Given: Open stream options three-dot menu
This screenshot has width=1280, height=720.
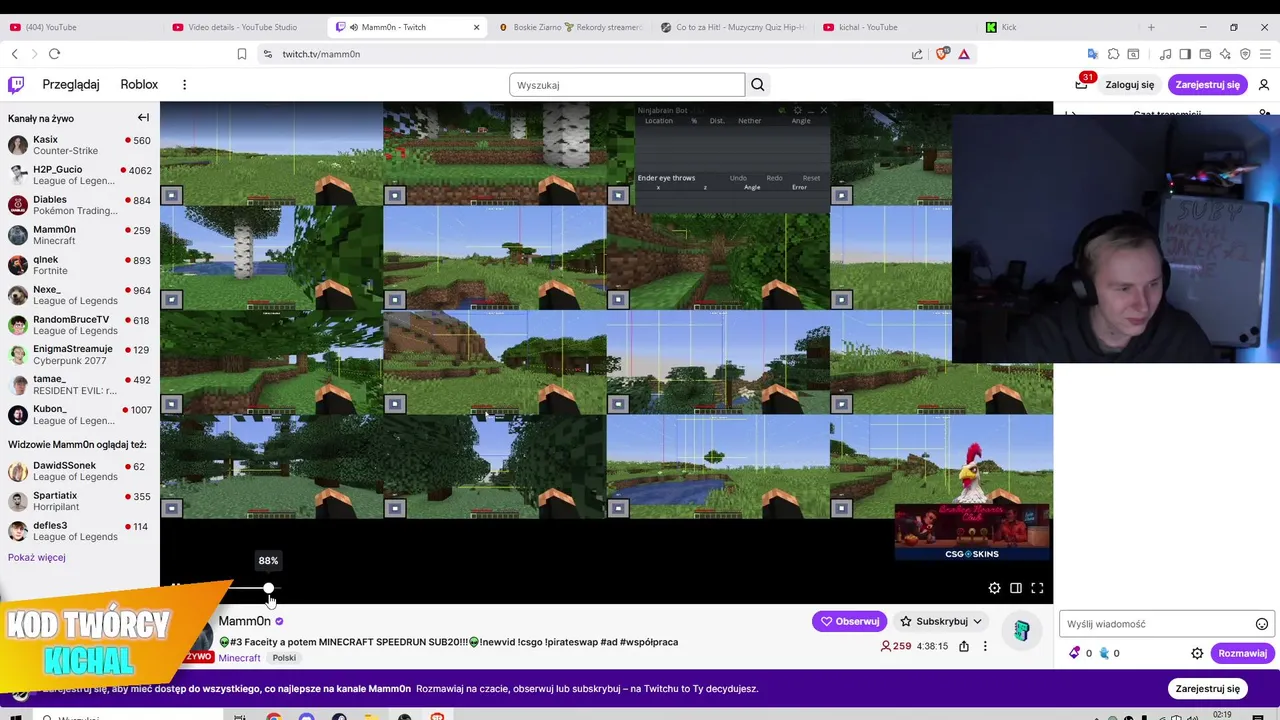Looking at the screenshot, I should tap(985, 646).
